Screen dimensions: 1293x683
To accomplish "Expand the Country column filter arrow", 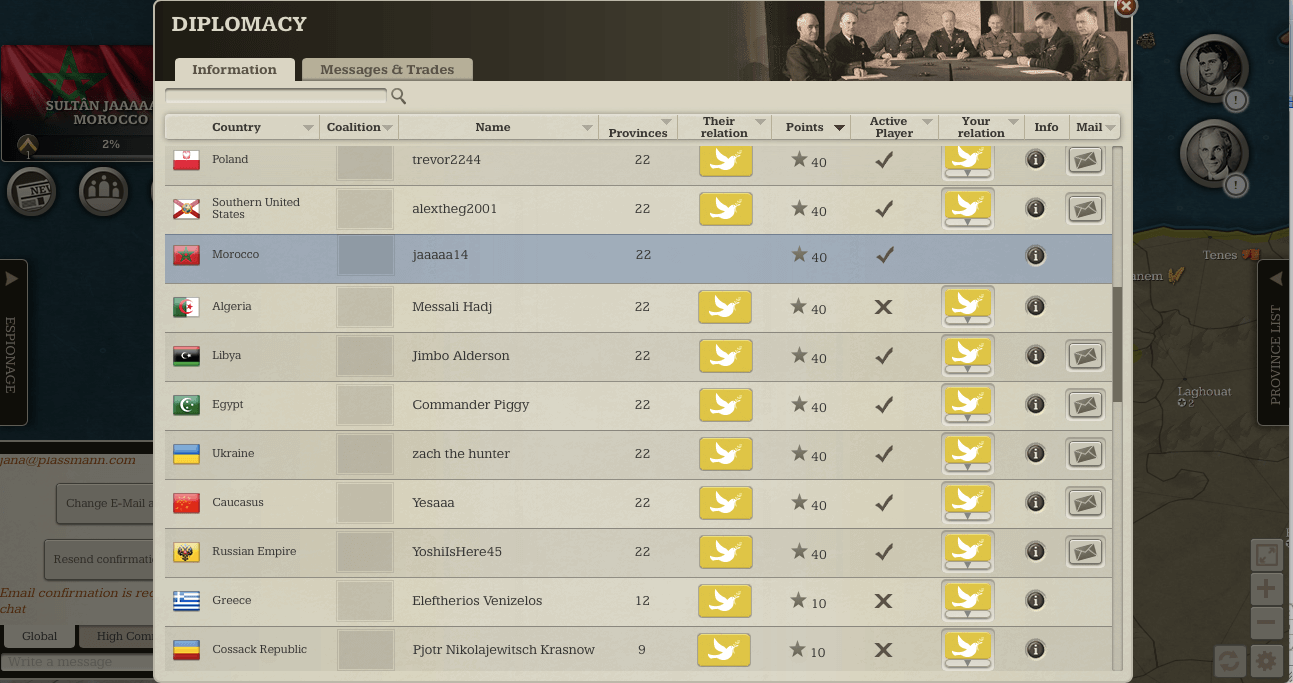I will click(x=308, y=128).
